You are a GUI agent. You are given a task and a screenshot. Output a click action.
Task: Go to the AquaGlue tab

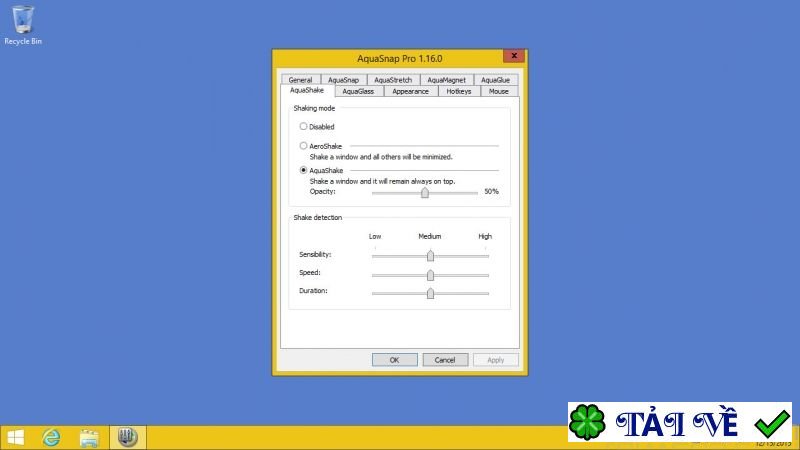pos(495,80)
